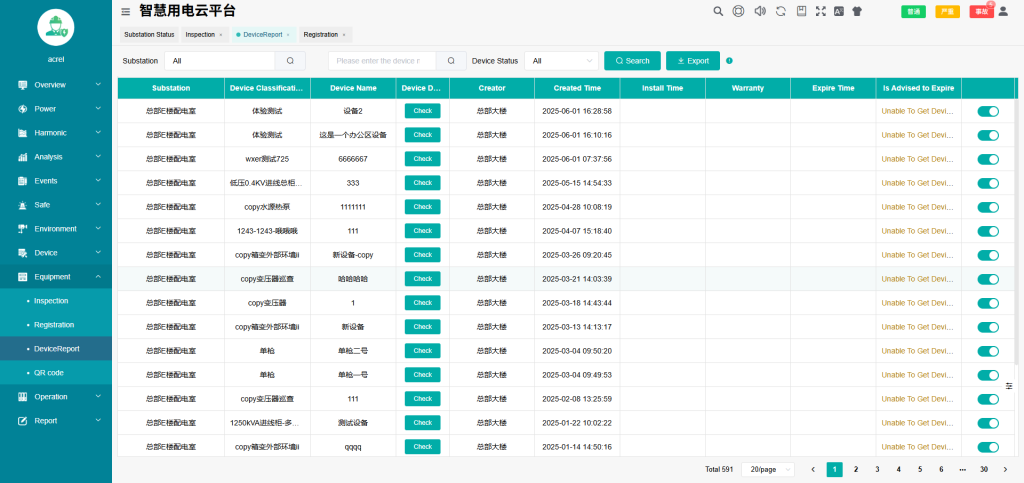Expand the Events sidebar menu
Image resolution: width=1024 pixels, height=483 pixels.
[x=56, y=181]
